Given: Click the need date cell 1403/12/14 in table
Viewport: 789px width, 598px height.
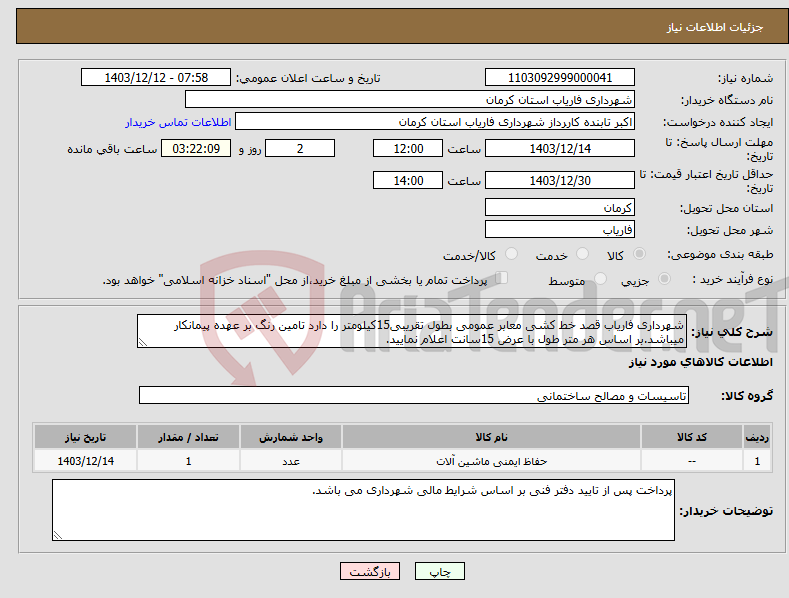Looking at the screenshot, I should [86, 461].
